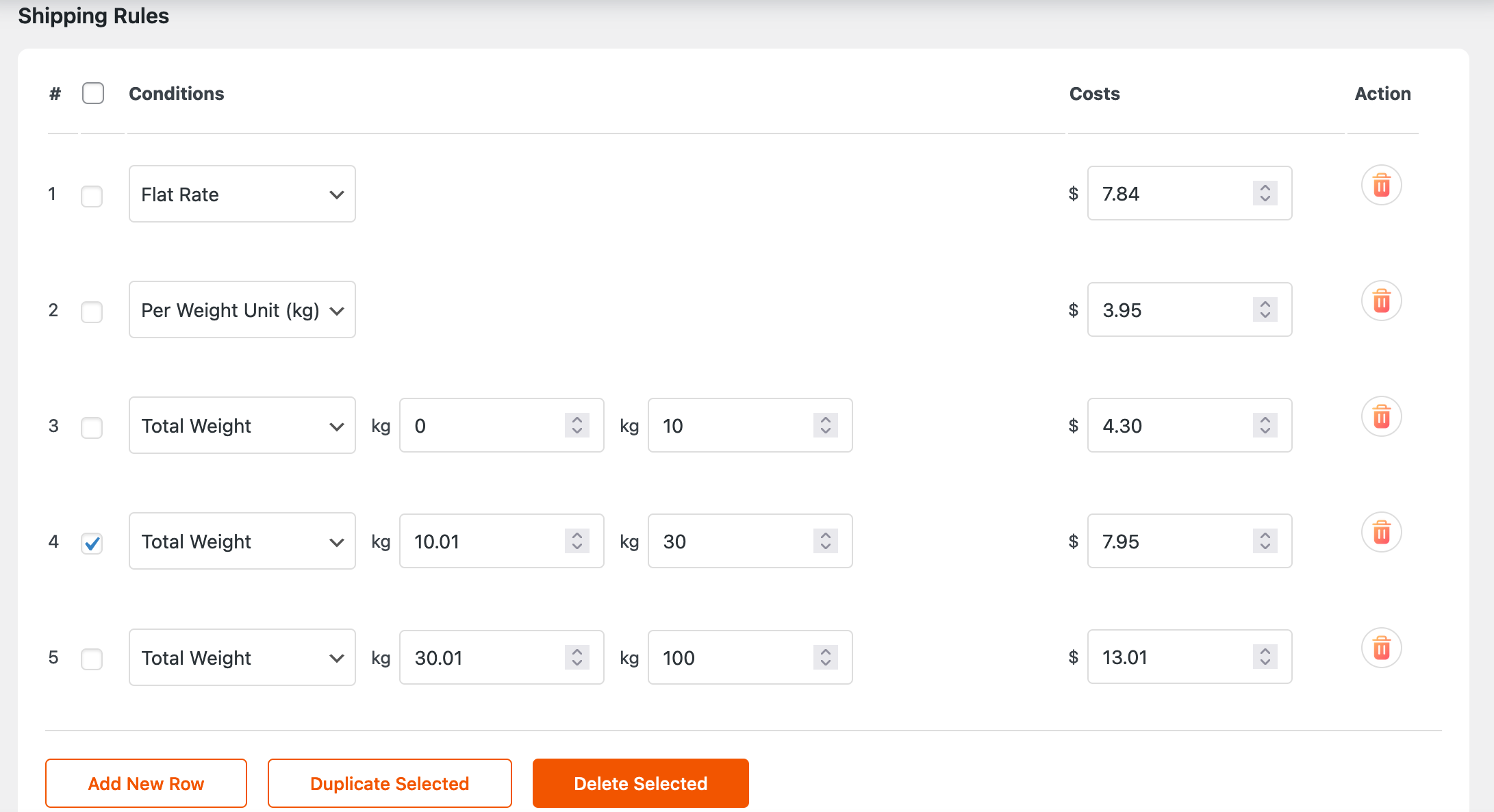Uncheck the row 4 checkbox
The image size is (1494, 812).
pyautogui.click(x=92, y=544)
